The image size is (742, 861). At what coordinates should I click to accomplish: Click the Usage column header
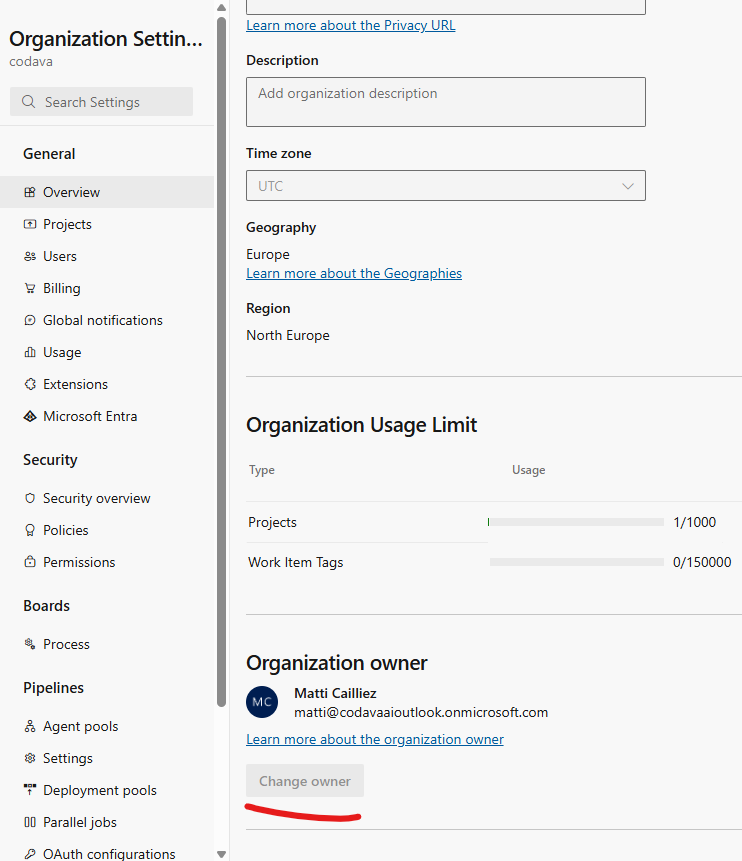528,470
